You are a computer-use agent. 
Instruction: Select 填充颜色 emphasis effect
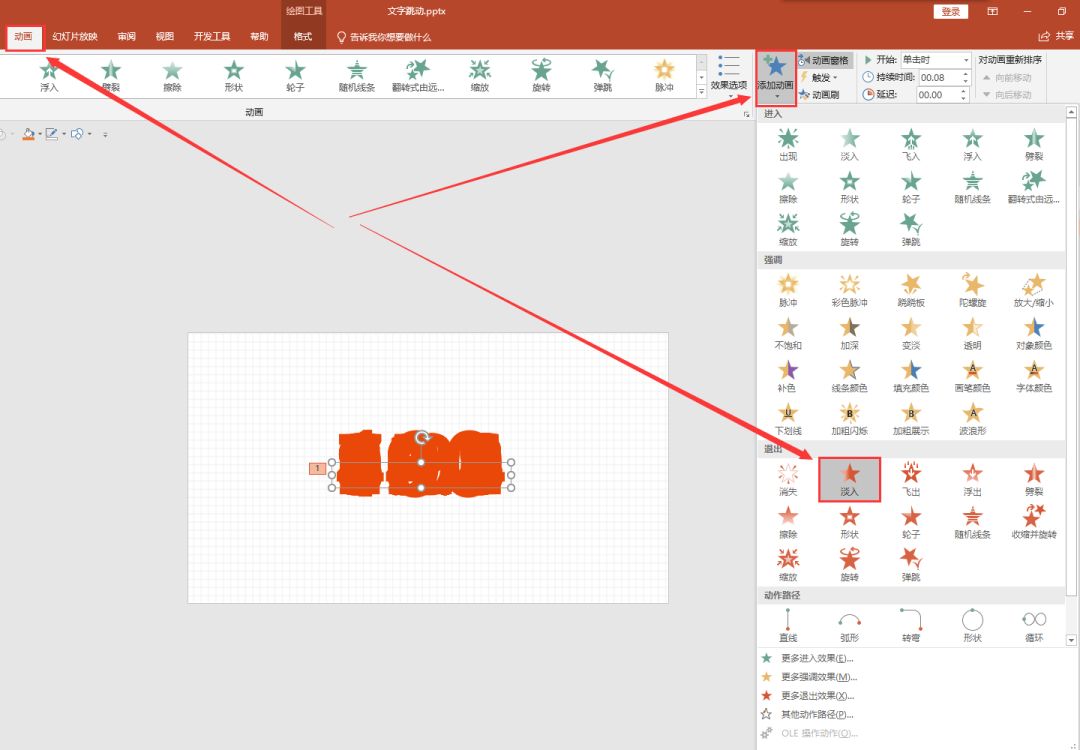[911, 377]
